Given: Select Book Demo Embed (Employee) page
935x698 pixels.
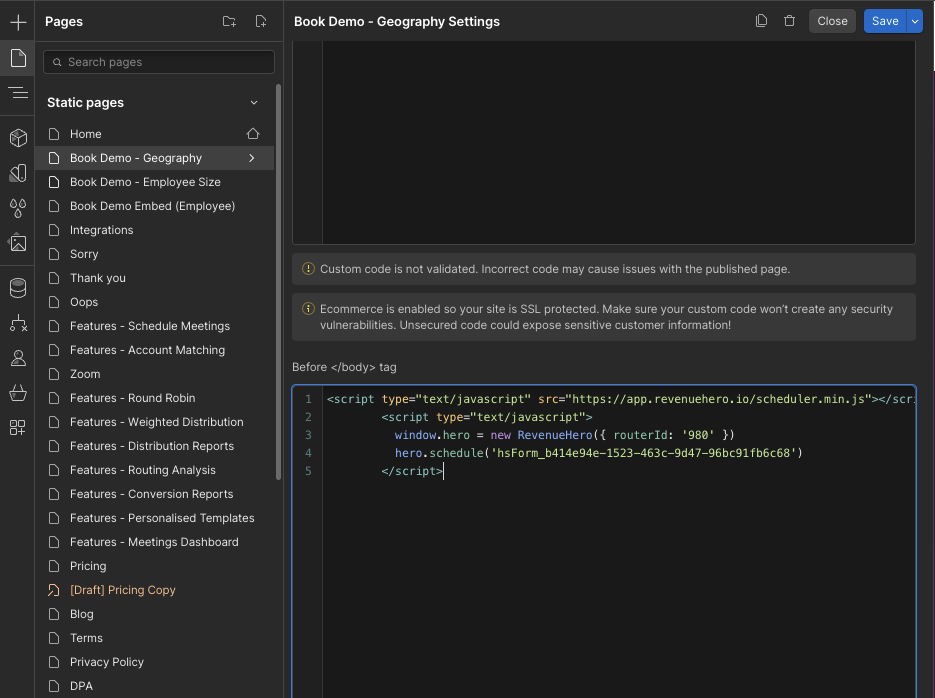Looking at the screenshot, I should [154, 206].
